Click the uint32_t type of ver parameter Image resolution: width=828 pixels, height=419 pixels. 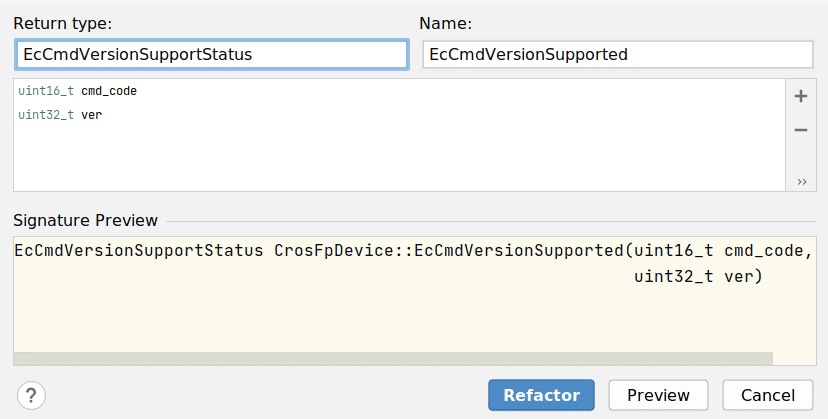[x=46, y=115]
